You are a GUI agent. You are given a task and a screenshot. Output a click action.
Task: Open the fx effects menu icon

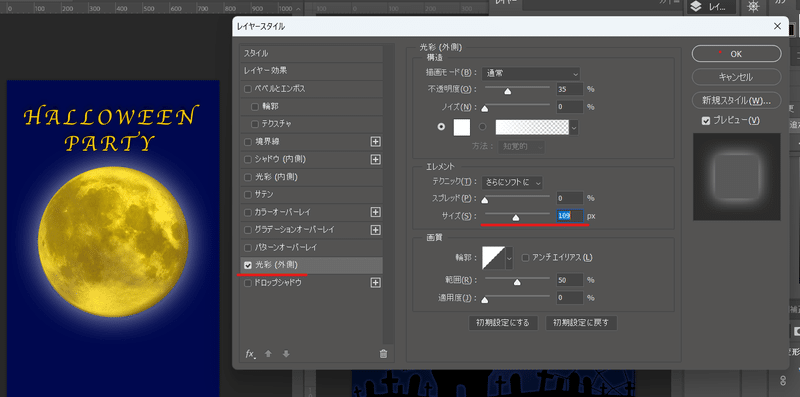[250, 354]
